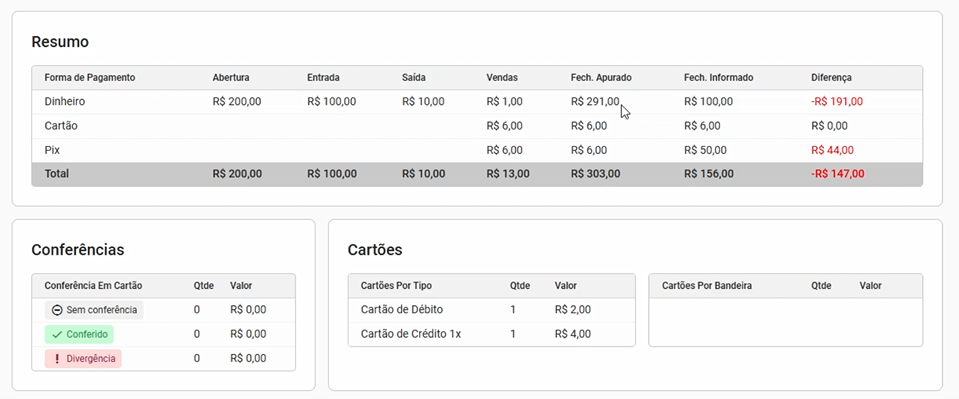The image size is (959, 399).
Task: Select the Dinheiro row label
Action: point(65,102)
